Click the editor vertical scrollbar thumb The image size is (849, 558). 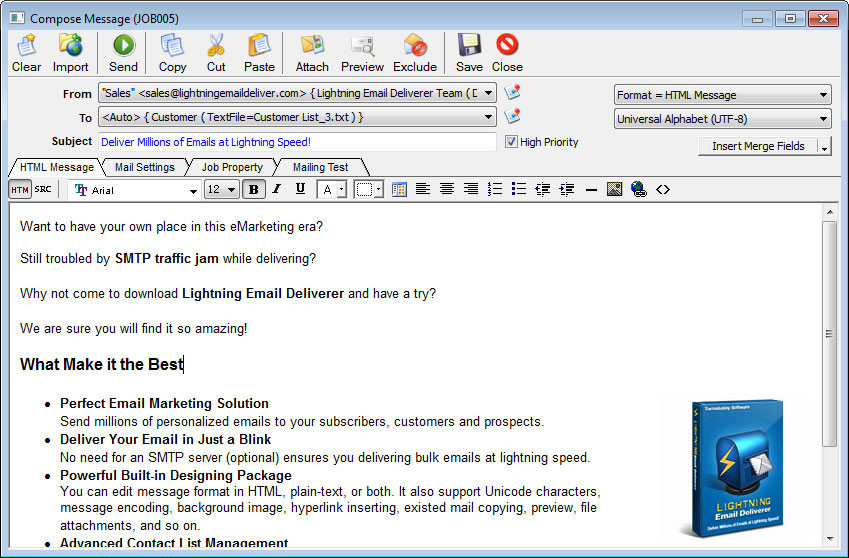(x=829, y=334)
